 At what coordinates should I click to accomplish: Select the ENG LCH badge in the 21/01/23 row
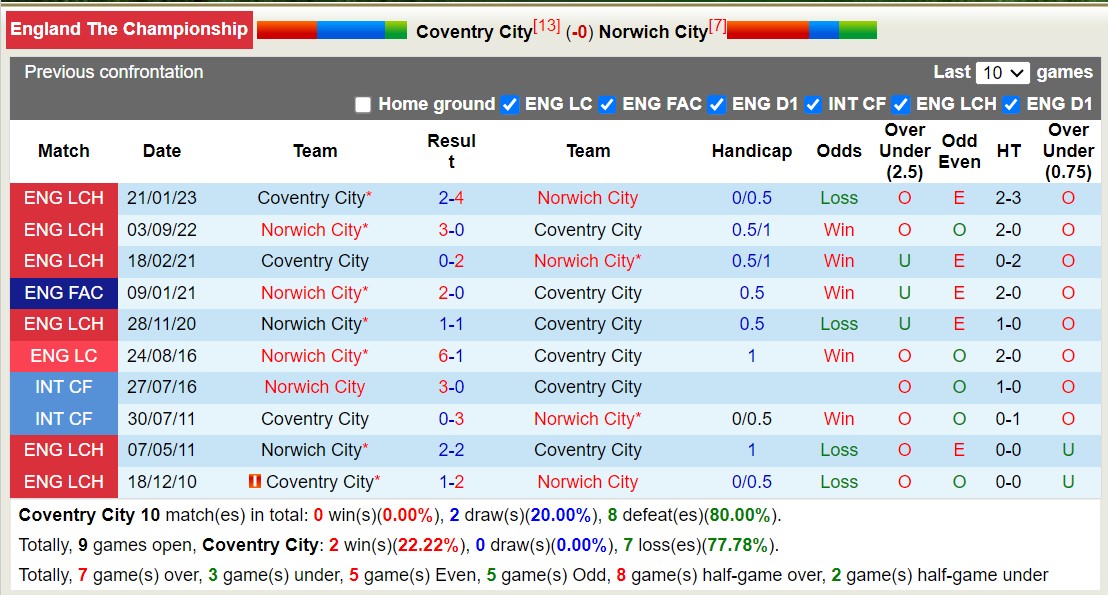[x=63, y=198]
